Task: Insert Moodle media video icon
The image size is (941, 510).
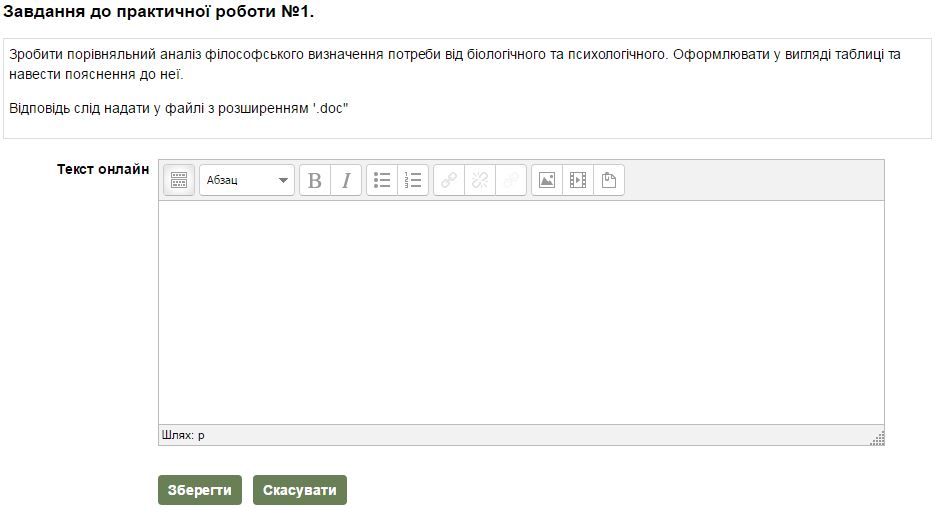Action: click(x=578, y=180)
